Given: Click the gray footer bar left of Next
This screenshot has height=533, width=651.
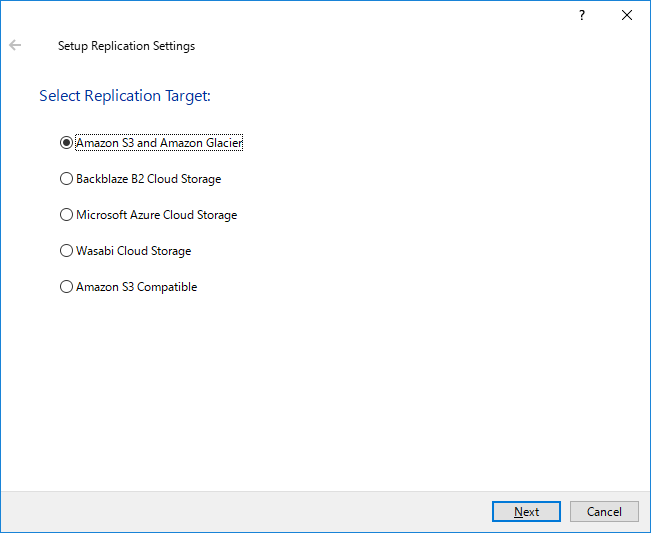Looking at the screenshot, I should [245, 511].
